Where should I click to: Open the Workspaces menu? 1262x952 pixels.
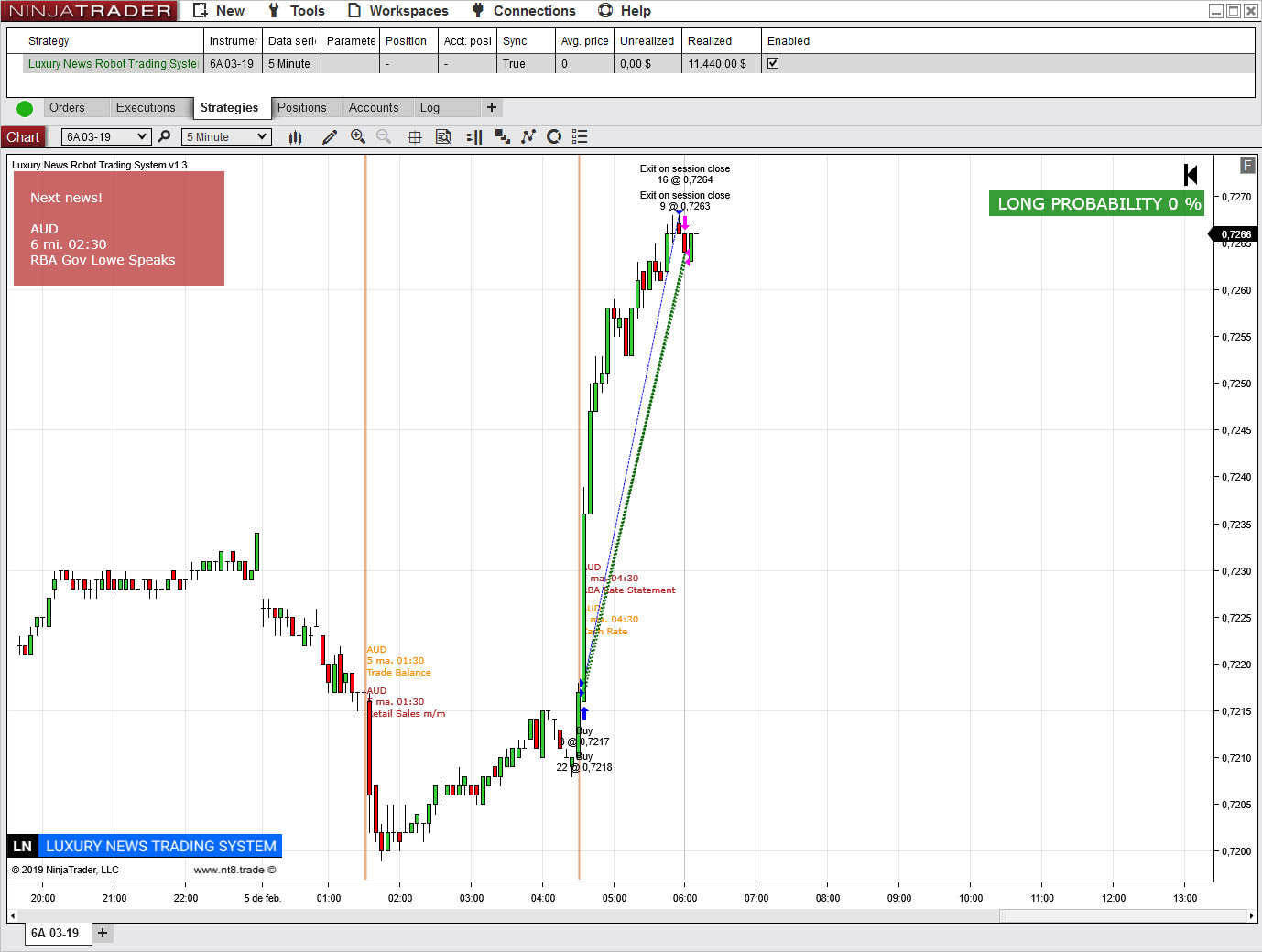tap(398, 11)
